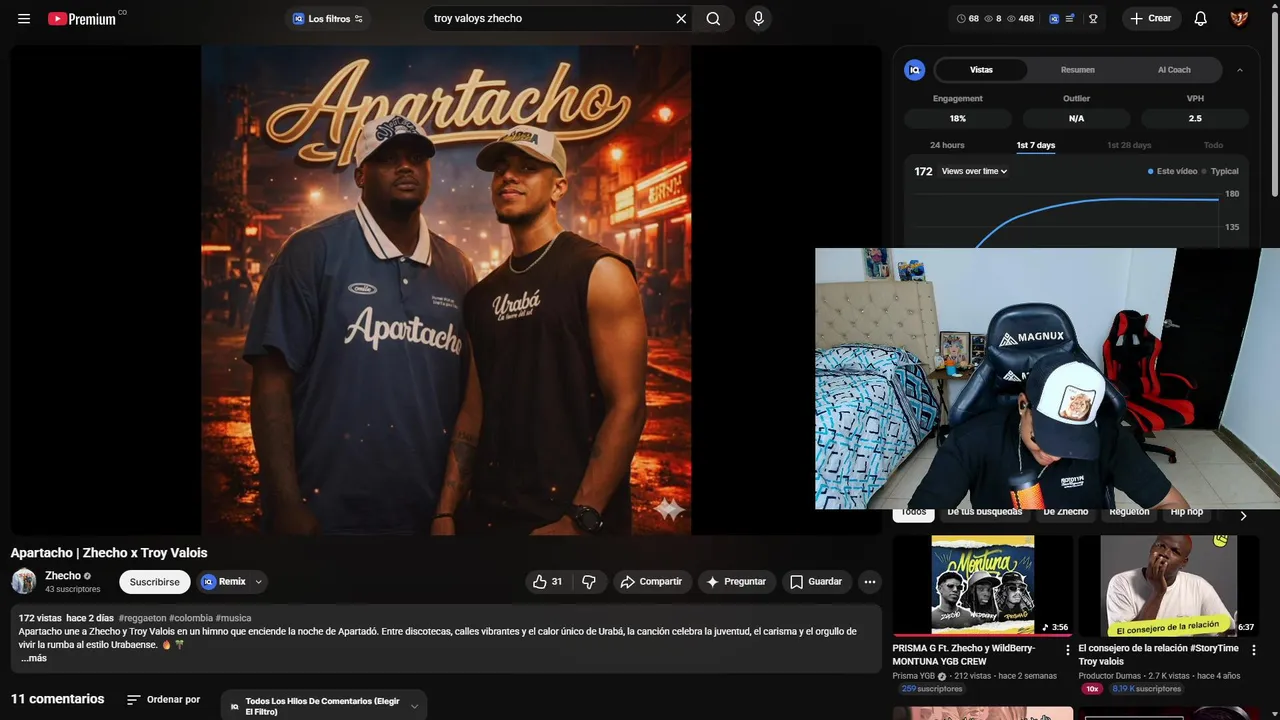
Task: Show more filter chips with right arrow
Action: [x=1243, y=515]
